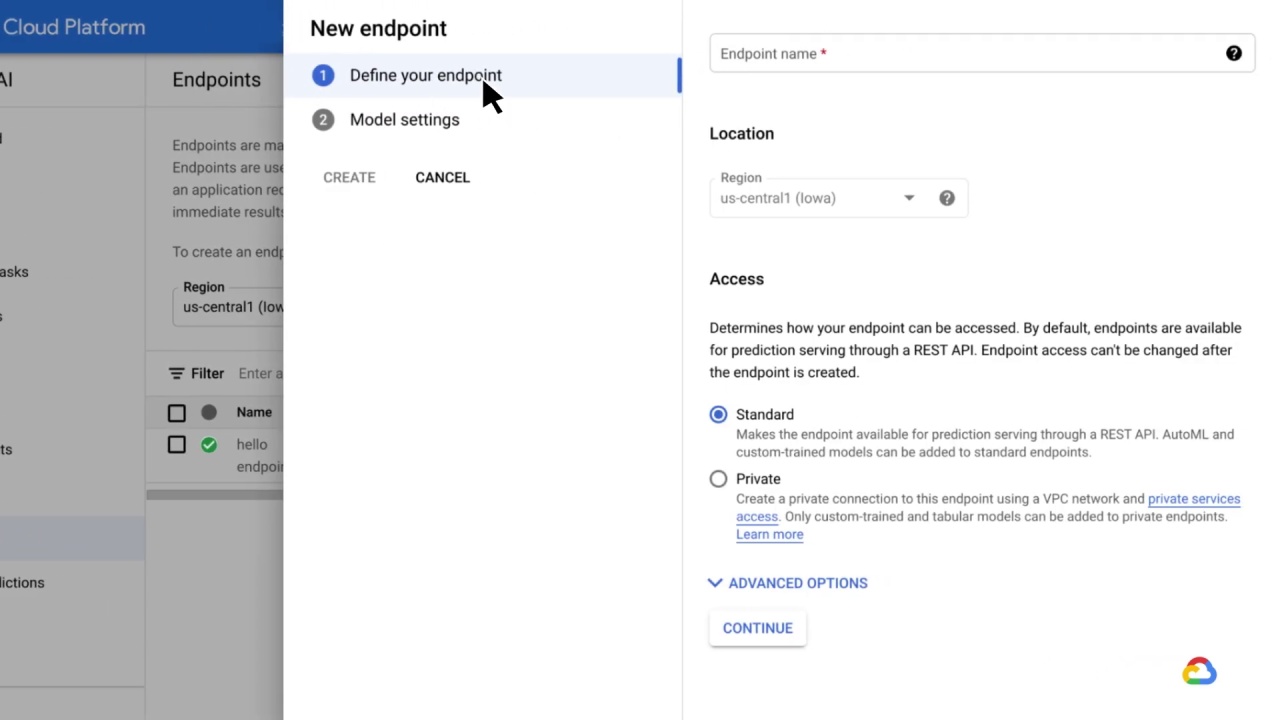
Task: Open the private services access link
Action: pos(1194,499)
